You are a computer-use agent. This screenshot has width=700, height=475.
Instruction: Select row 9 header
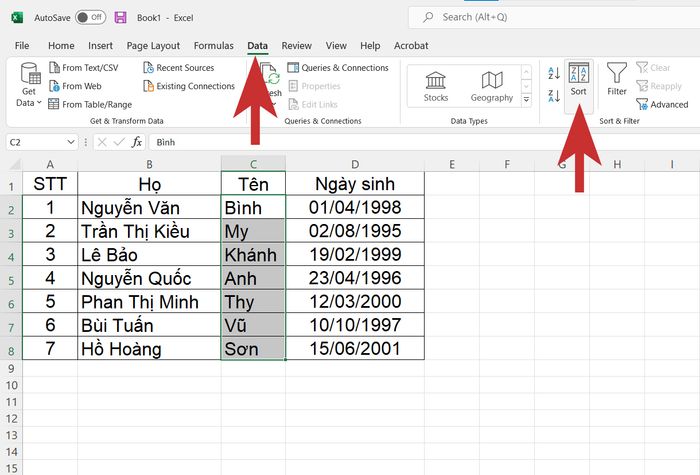click(x=11, y=368)
